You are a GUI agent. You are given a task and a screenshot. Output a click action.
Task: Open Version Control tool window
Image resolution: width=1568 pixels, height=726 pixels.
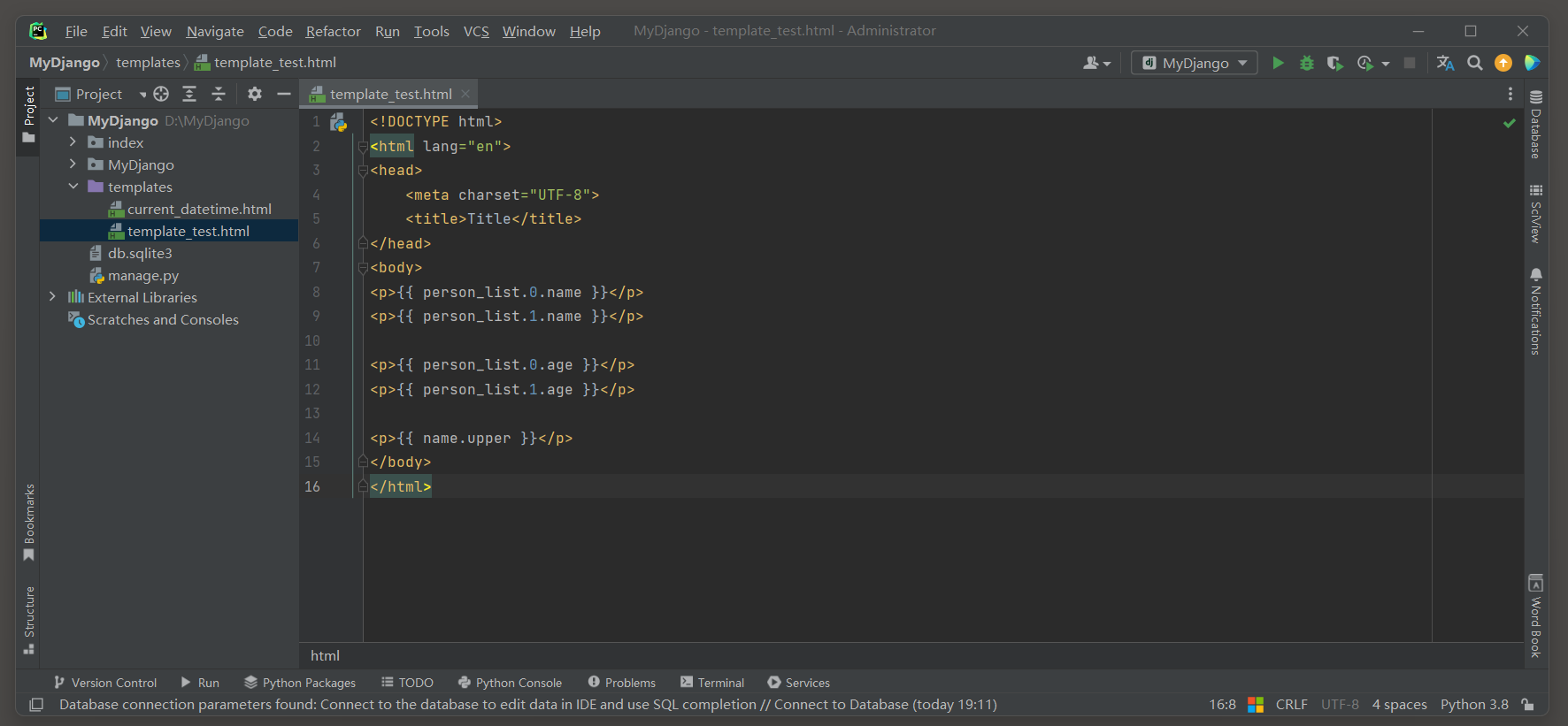(x=104, y=683)
